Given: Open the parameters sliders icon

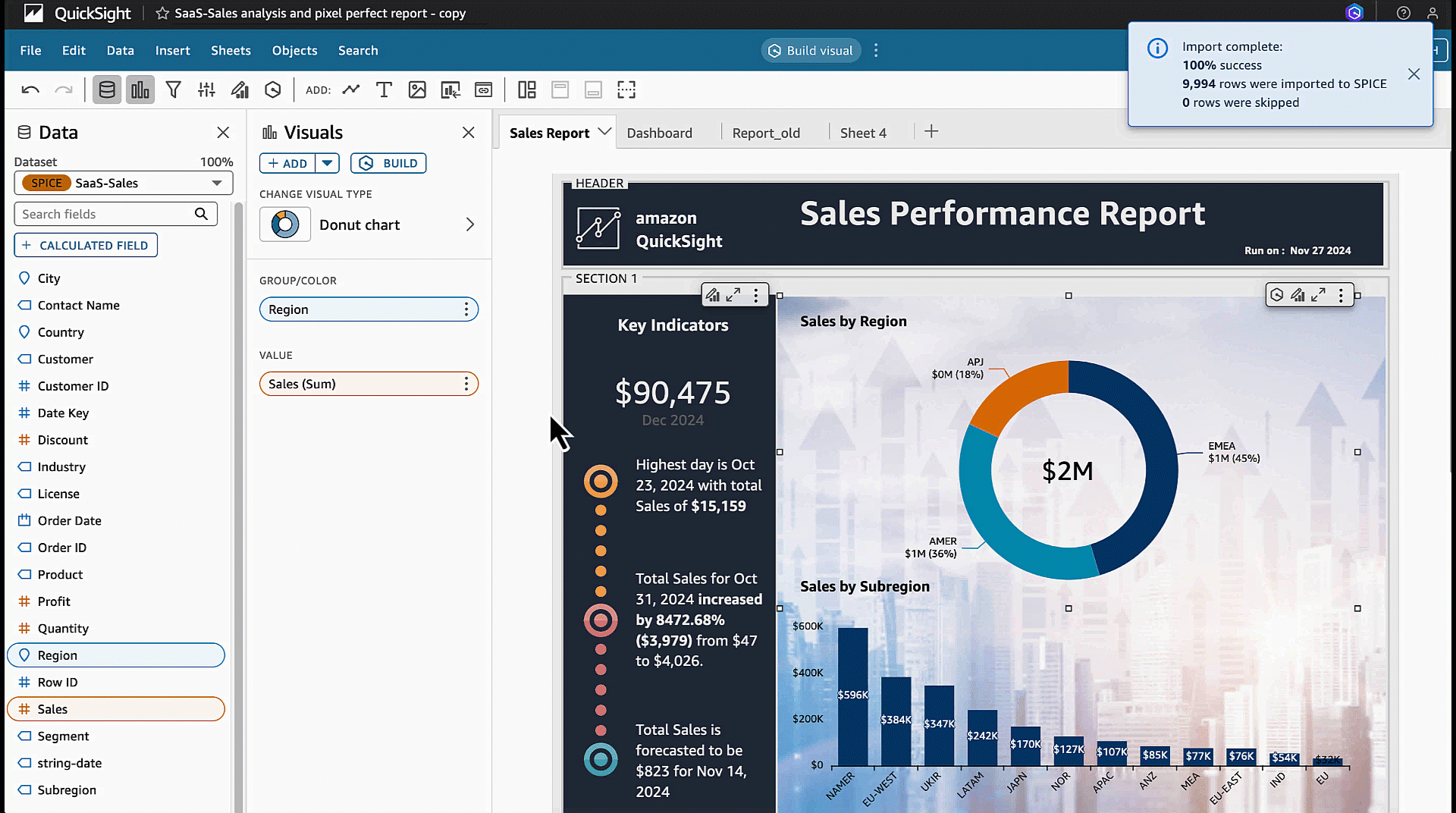Looking at the screenshot, I should [206, 90].
